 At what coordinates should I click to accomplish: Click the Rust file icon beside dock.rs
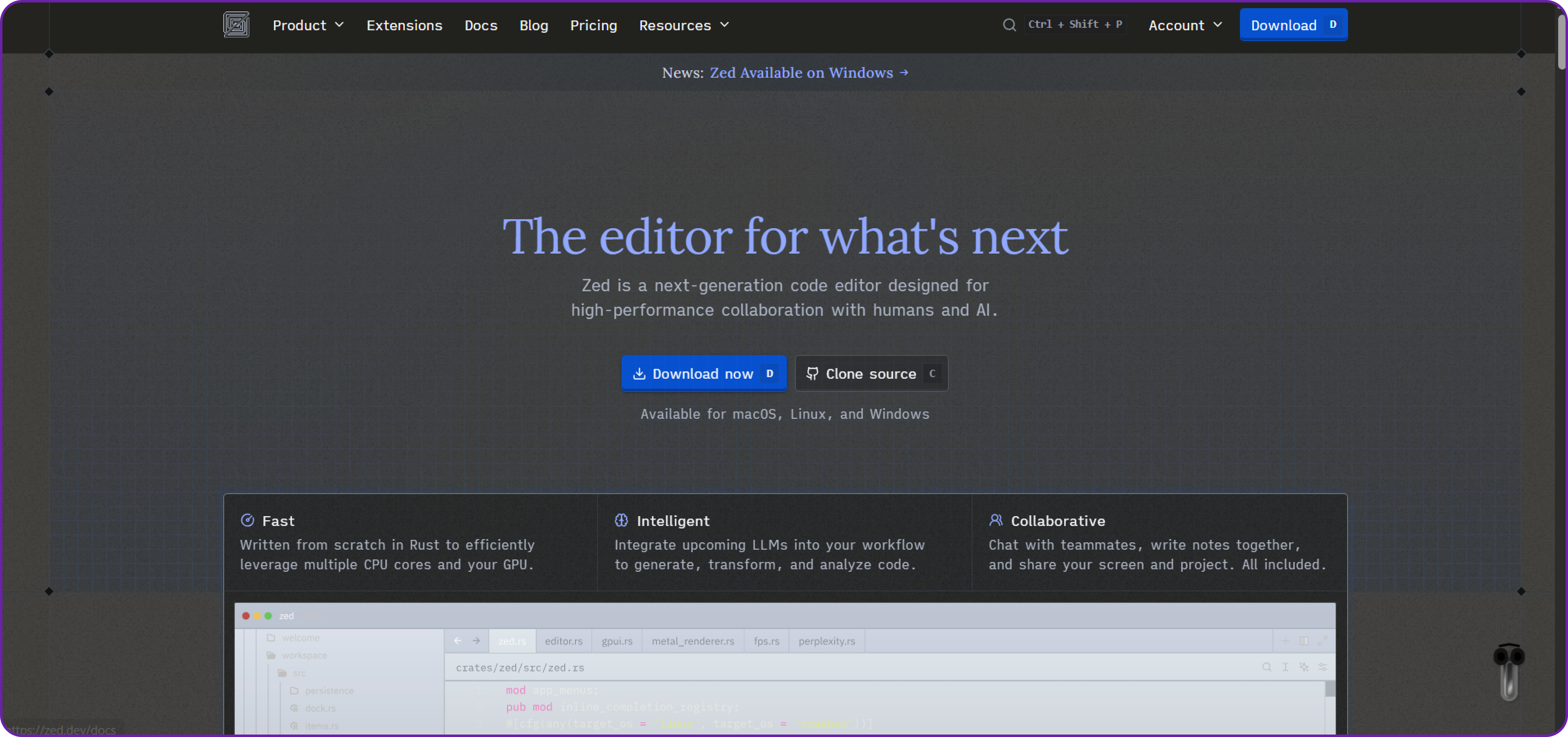[294, 708]
